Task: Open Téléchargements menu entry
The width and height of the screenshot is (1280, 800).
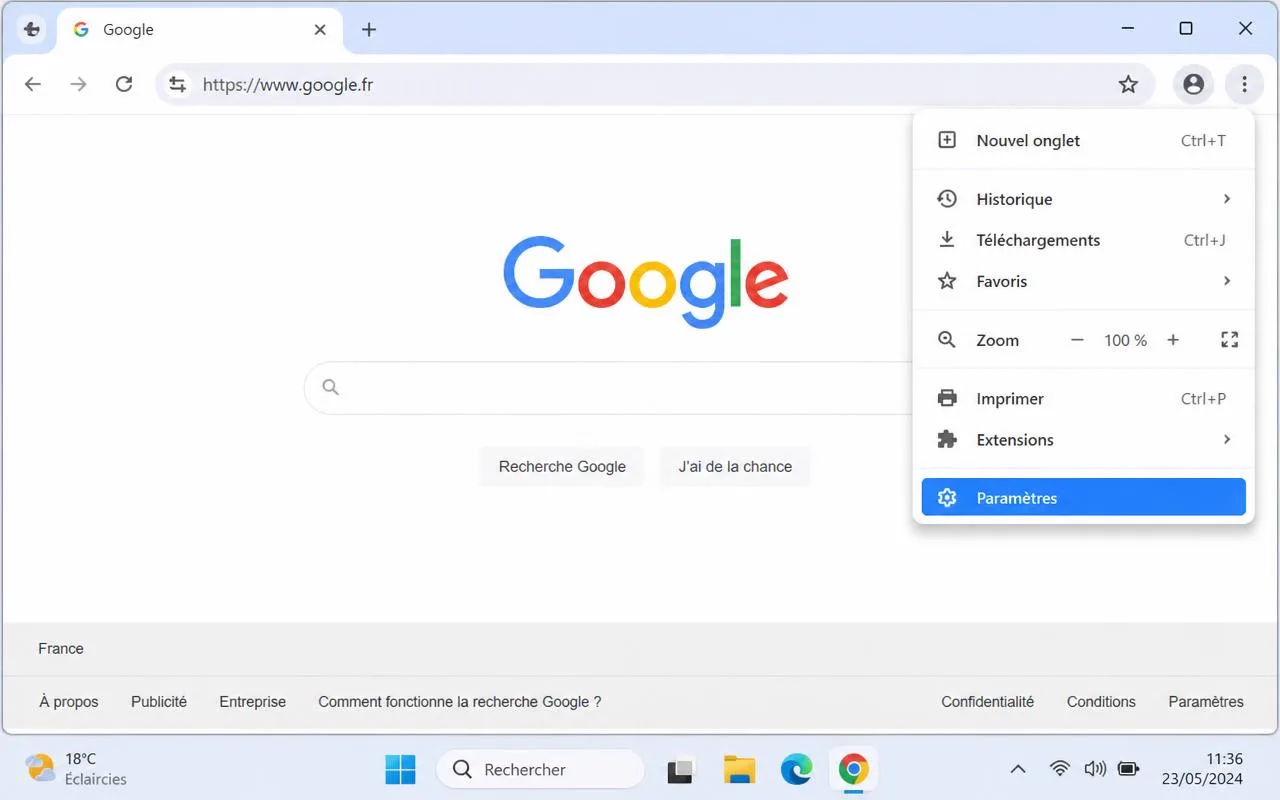Action: [x=1083, y=240]
